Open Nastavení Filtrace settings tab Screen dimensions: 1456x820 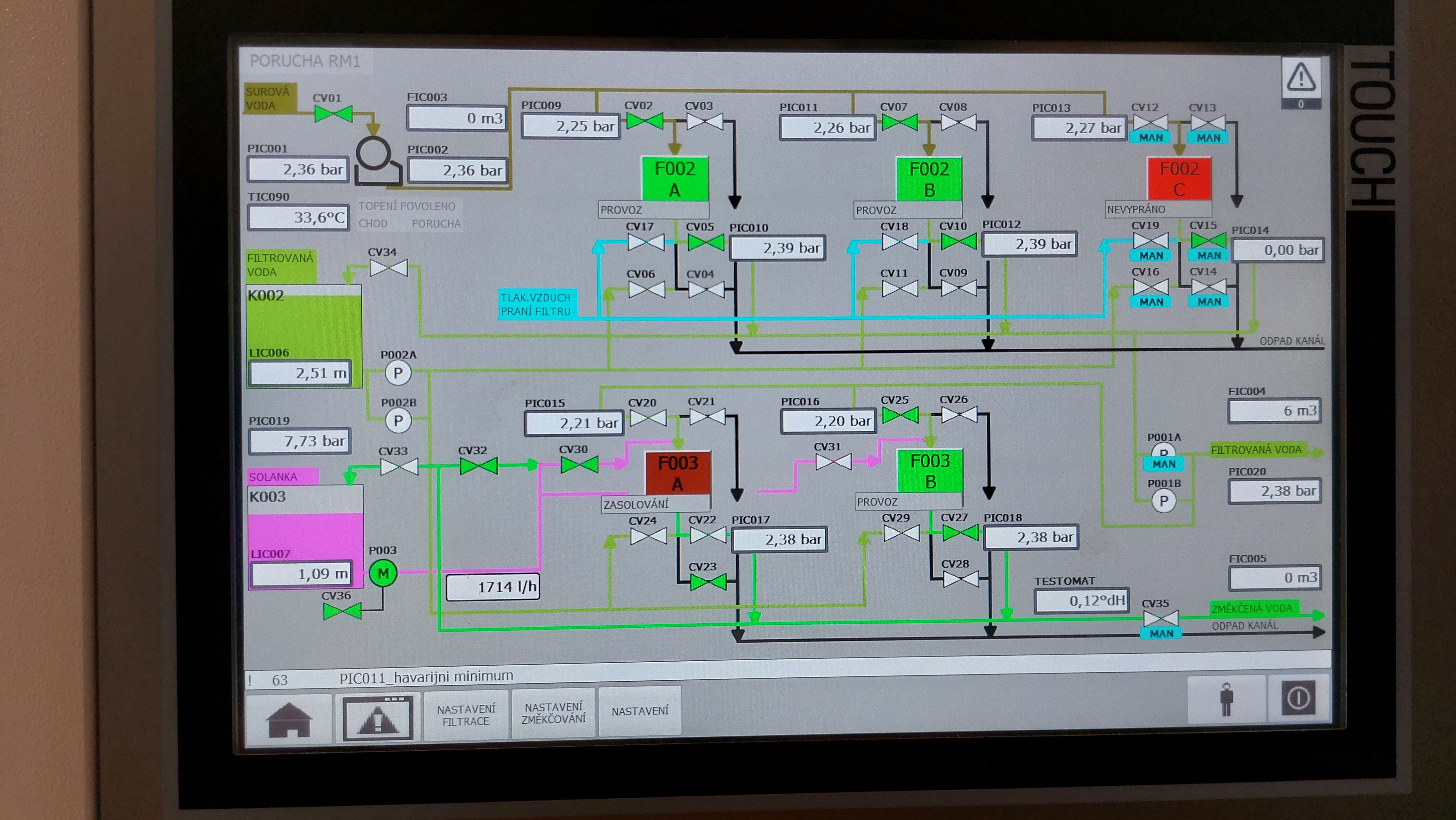466,715
